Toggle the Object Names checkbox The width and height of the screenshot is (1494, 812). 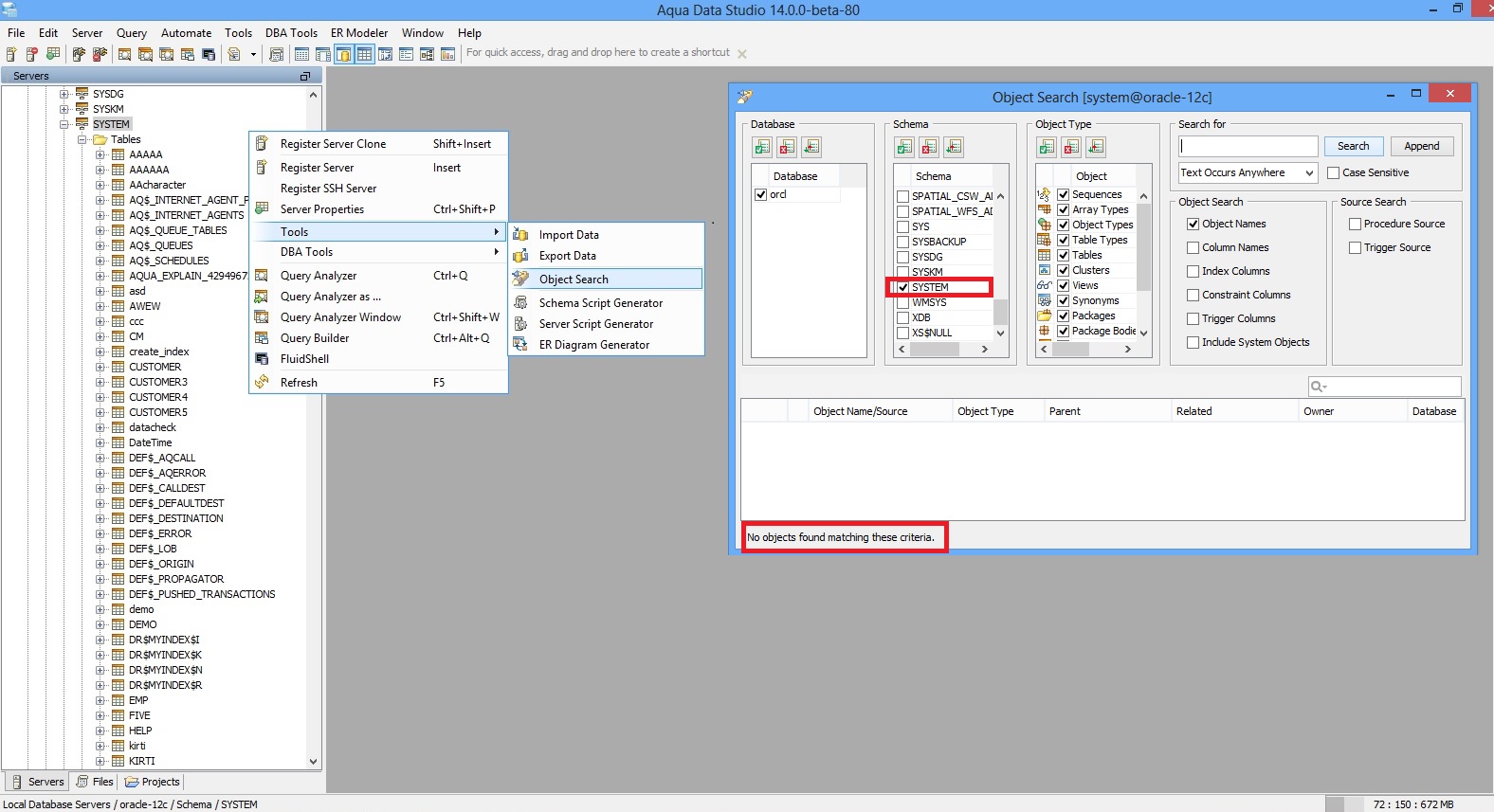pyautogui.click(x=1193, y=224)
